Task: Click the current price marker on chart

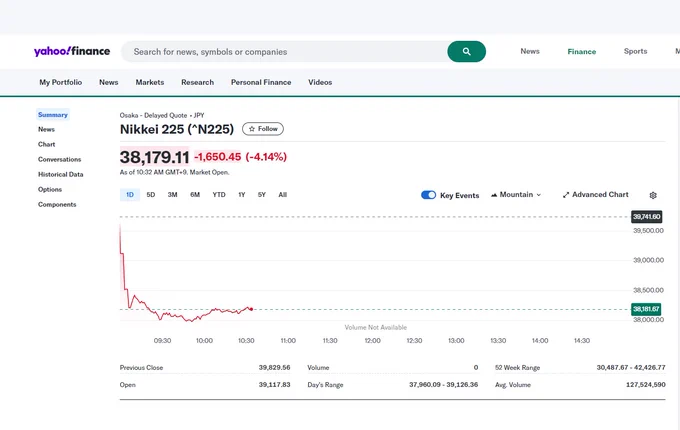Action: pyautogui.click(x=251, y=309)
